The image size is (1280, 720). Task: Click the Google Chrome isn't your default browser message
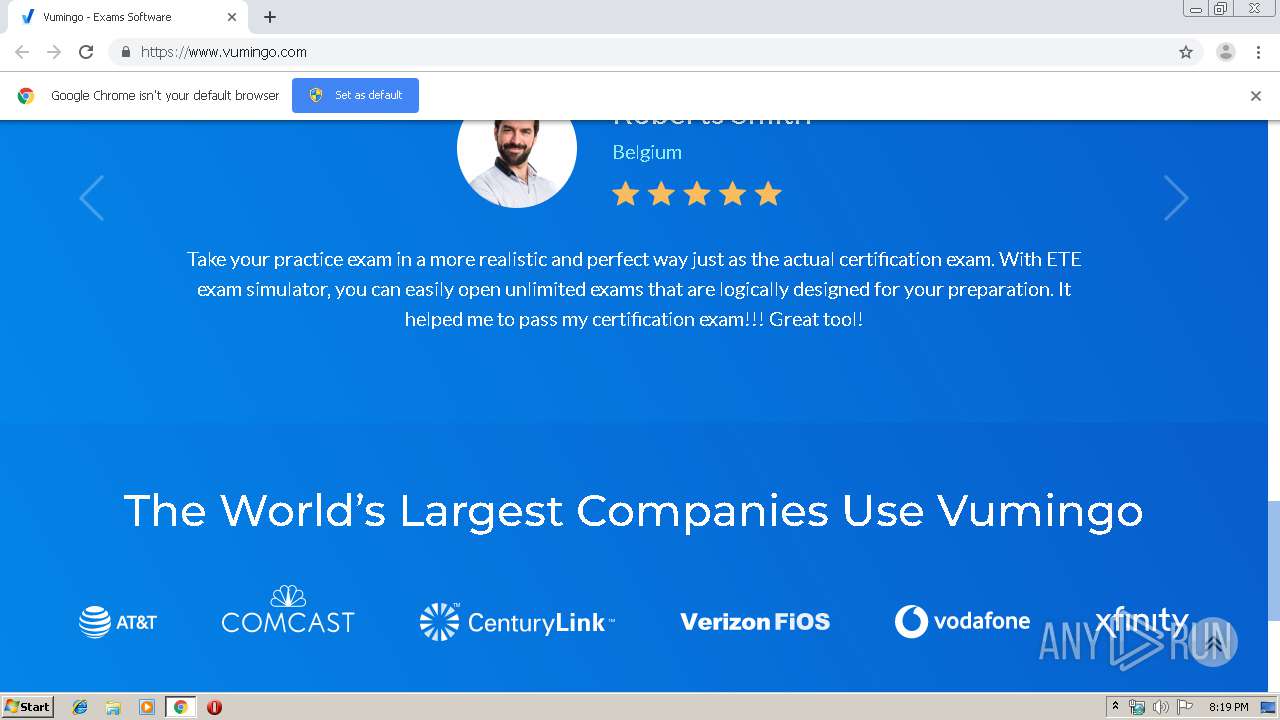coord(165,96)
